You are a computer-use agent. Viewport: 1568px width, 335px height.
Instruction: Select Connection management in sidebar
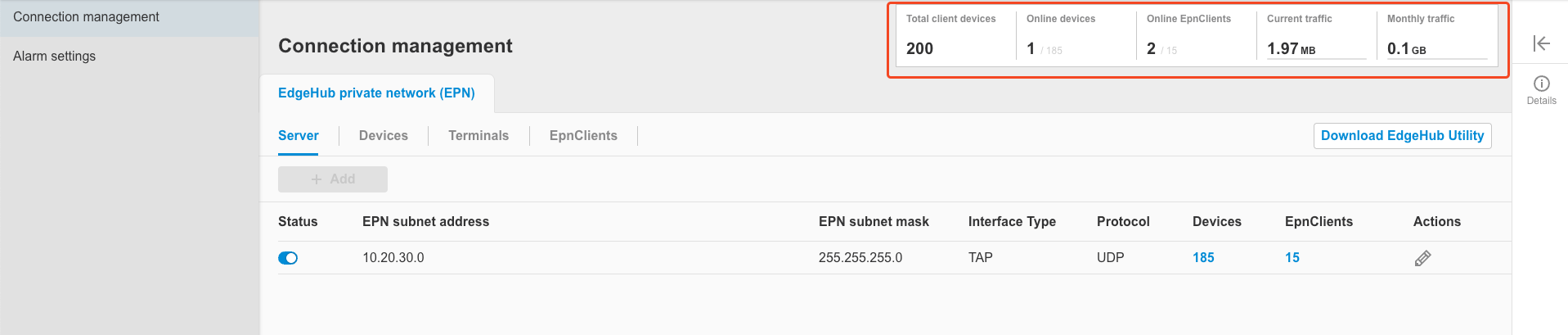coord(86,17)
